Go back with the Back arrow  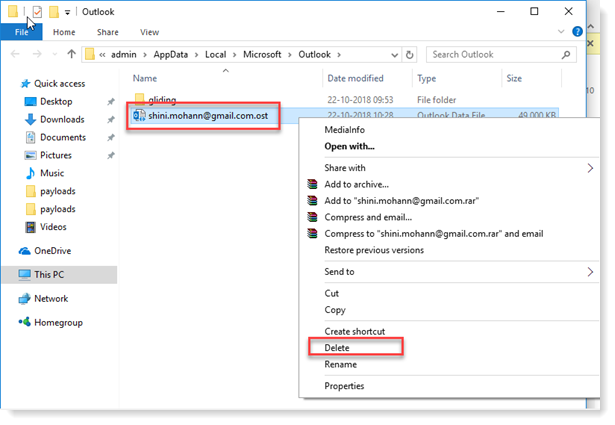(x=15, y=54)
